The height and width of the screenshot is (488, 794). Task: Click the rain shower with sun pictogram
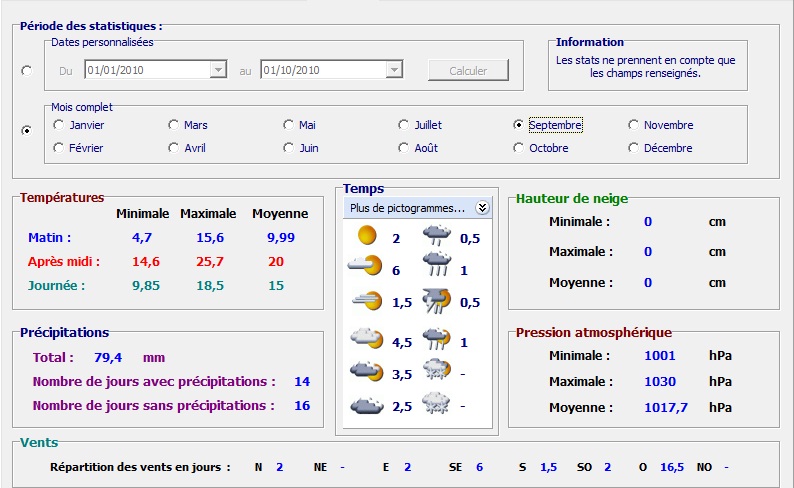click(436, 339)
